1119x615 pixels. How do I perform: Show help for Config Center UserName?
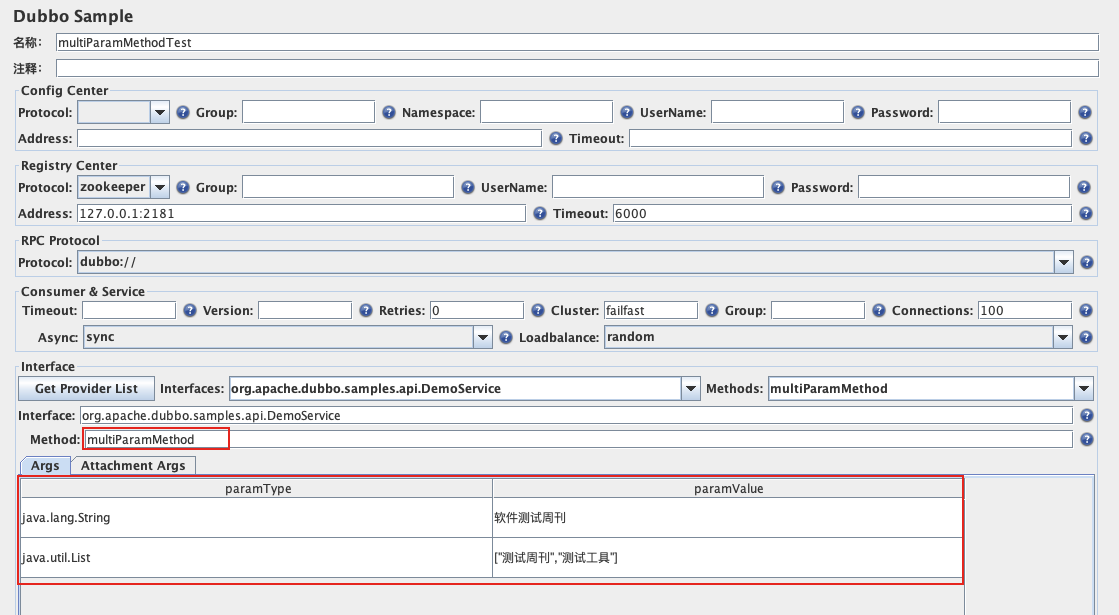coord(858,112)
